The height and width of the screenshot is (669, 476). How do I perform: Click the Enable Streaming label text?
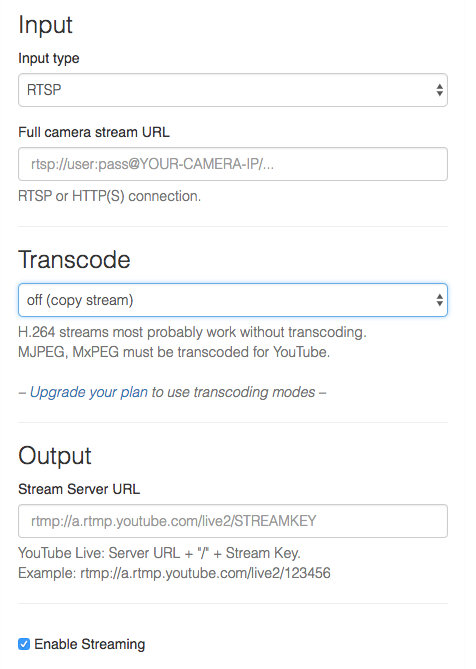(90, 644)
